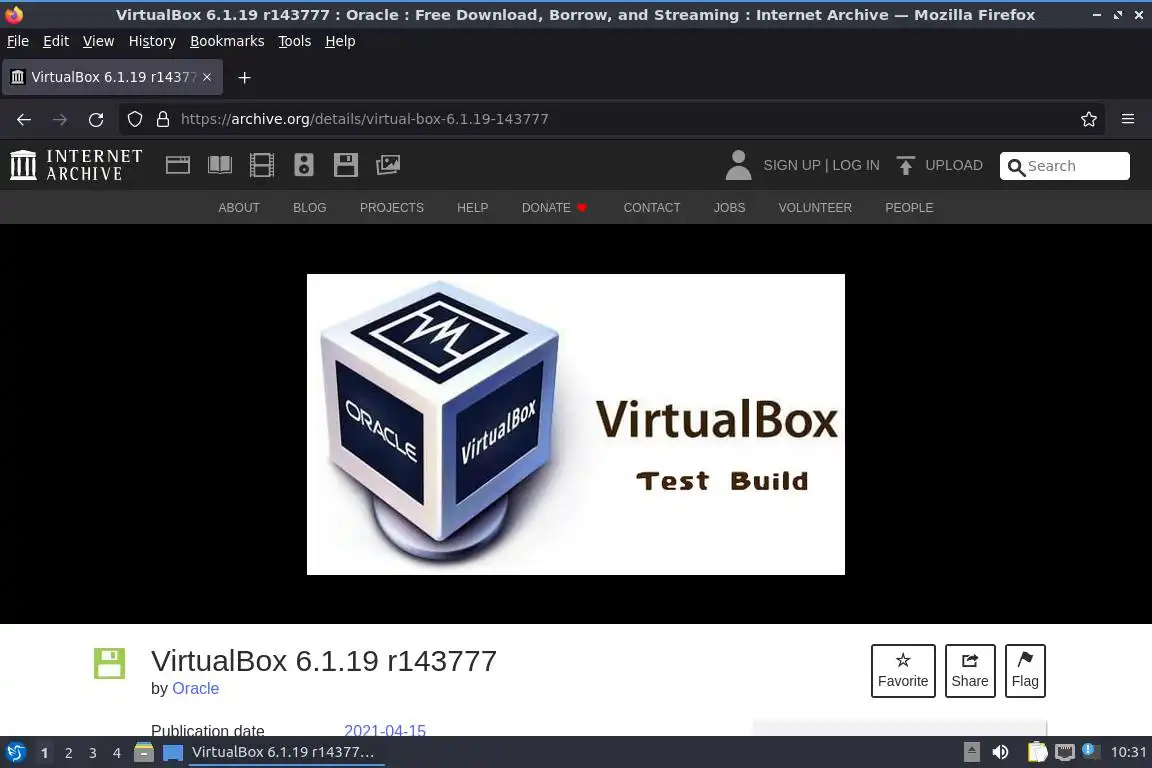Screen dimensions: 1152x768
Task: Open the Video film-strip icon
Action: pyautogui.click(x=262, y=165)
